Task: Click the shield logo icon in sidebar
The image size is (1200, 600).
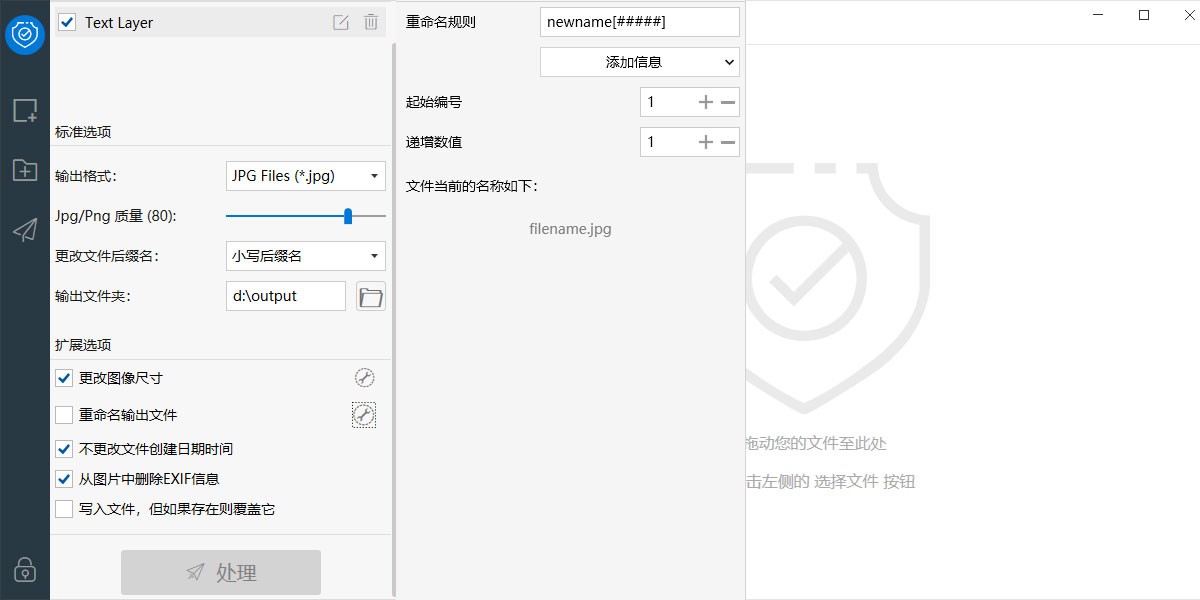Action: (24, 35)
